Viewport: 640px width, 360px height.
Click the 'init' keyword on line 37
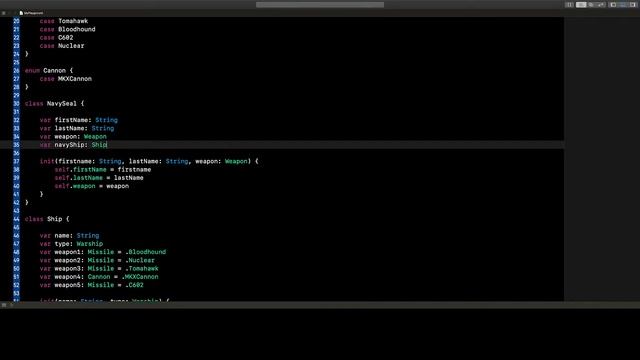click(47, 161)
